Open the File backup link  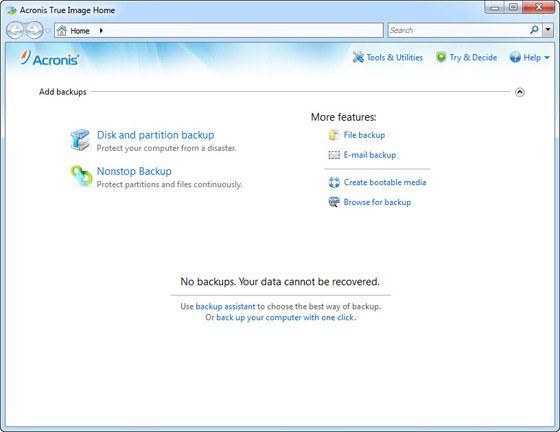tap(364, 135)
